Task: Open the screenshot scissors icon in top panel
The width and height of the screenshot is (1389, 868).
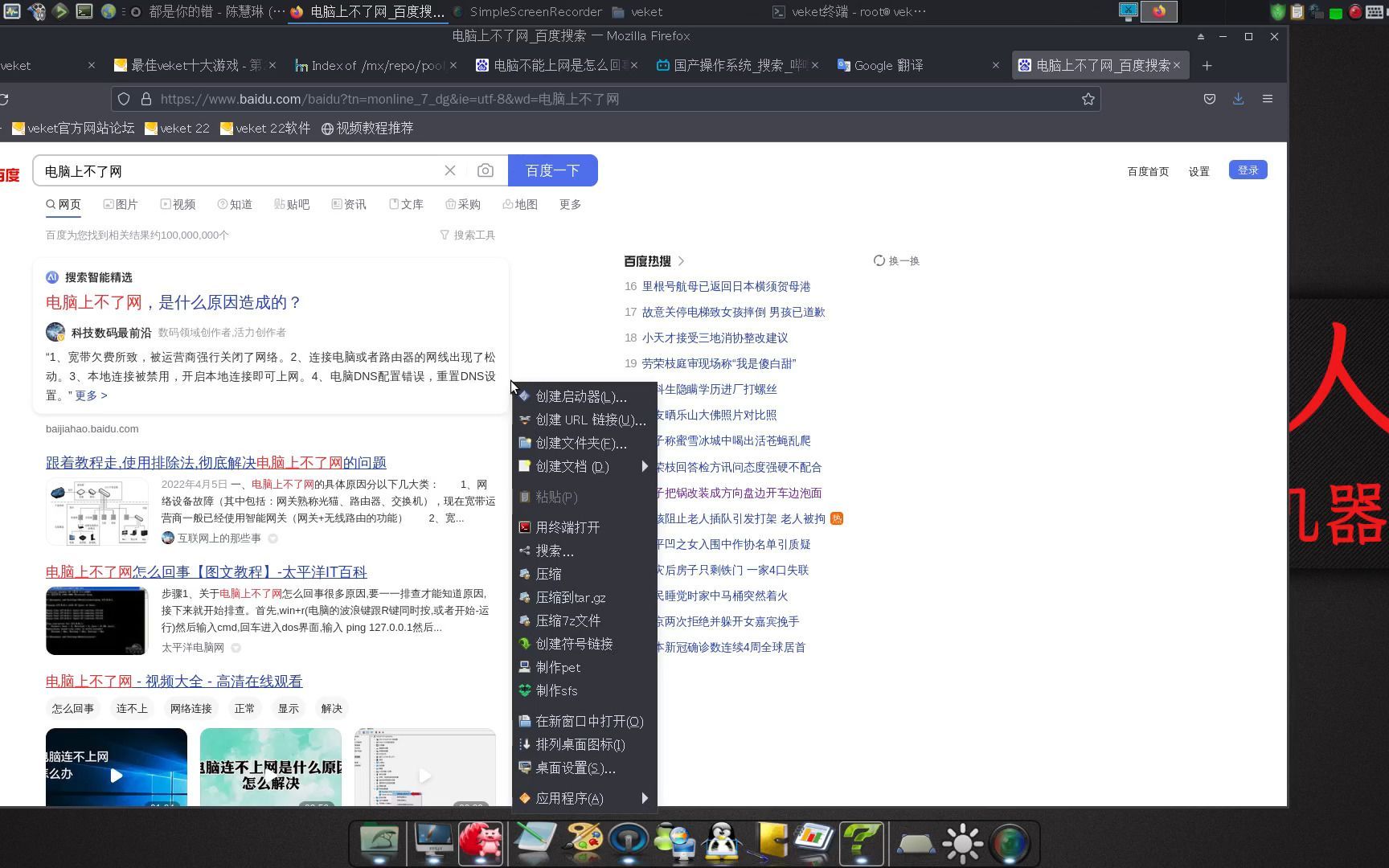Action: (x=1129, y=11)
